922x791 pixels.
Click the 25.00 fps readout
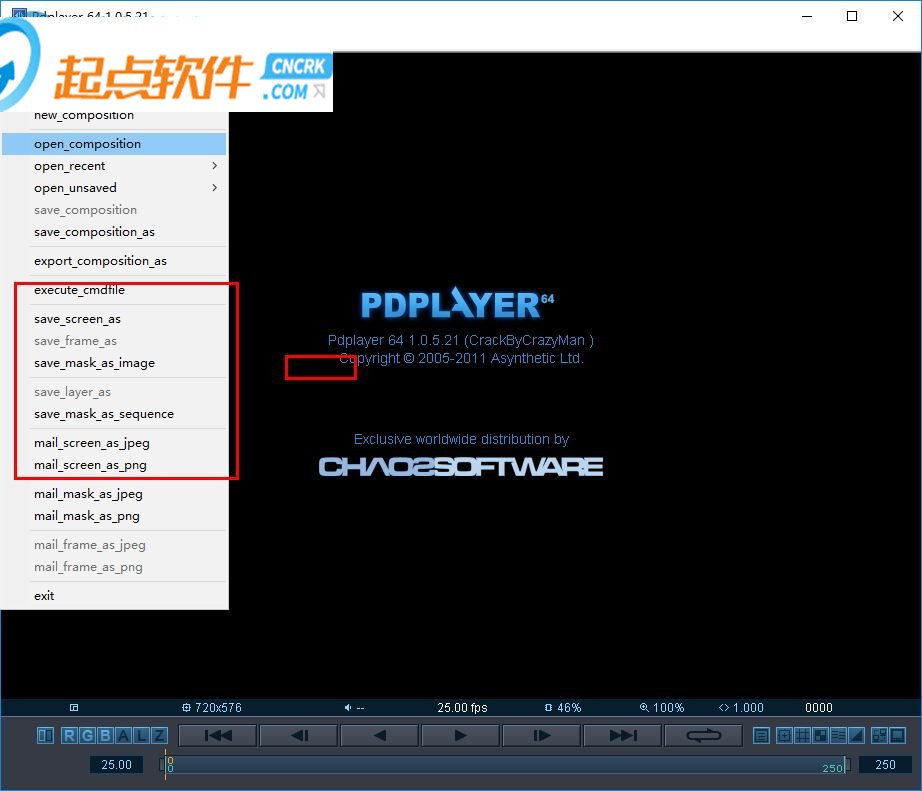tap(462, 708)
